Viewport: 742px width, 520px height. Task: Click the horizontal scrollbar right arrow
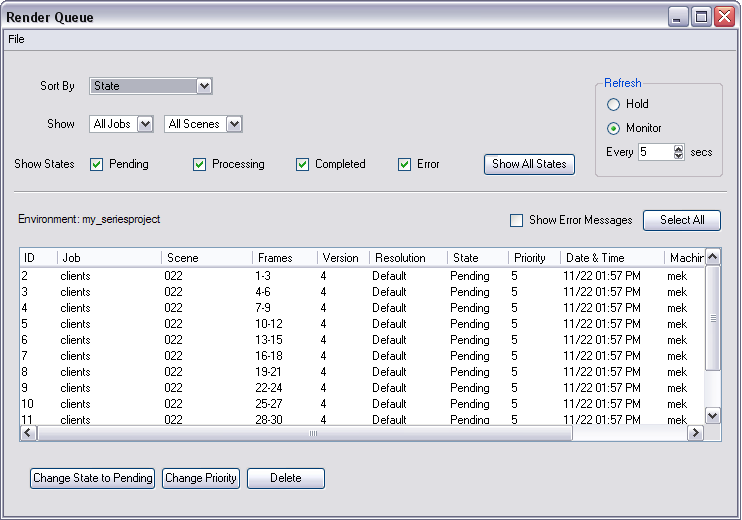tap(695, 433)
